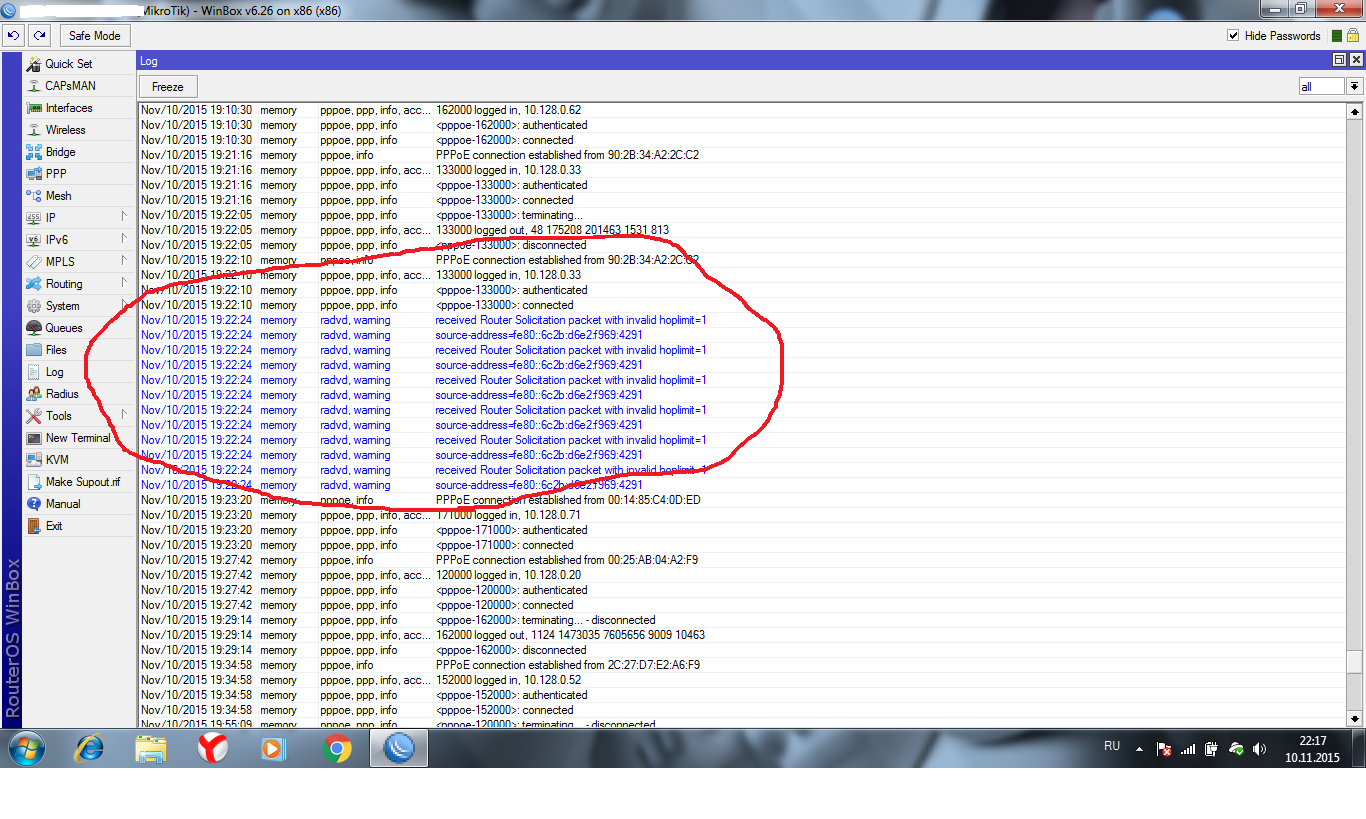Click the Queues icon
The width and height of the screenshot is (1366, 819).
pyautogui.click(x=34, y=328)
